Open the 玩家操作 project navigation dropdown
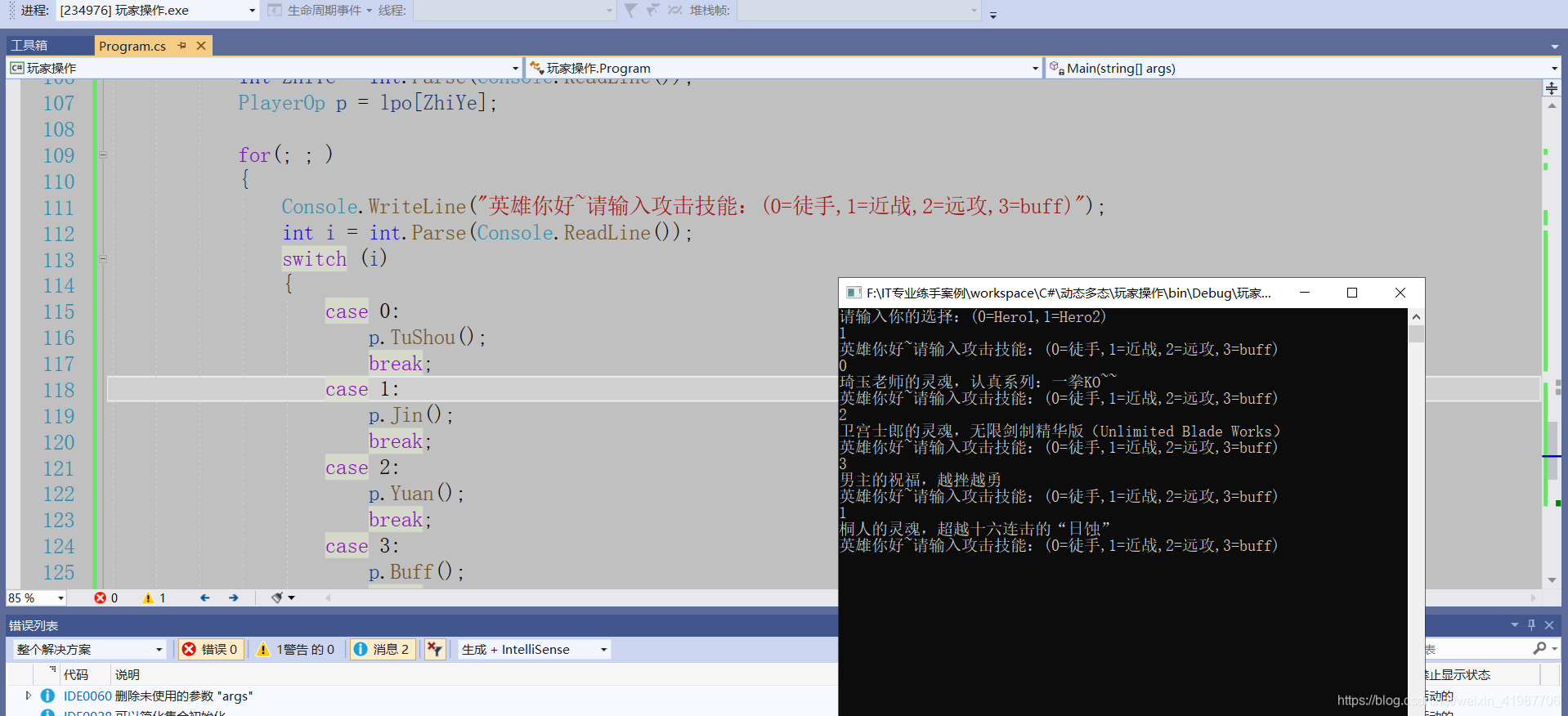This screenshot has width=1568, height=716. pyautogui.click(x=265, y=68)
